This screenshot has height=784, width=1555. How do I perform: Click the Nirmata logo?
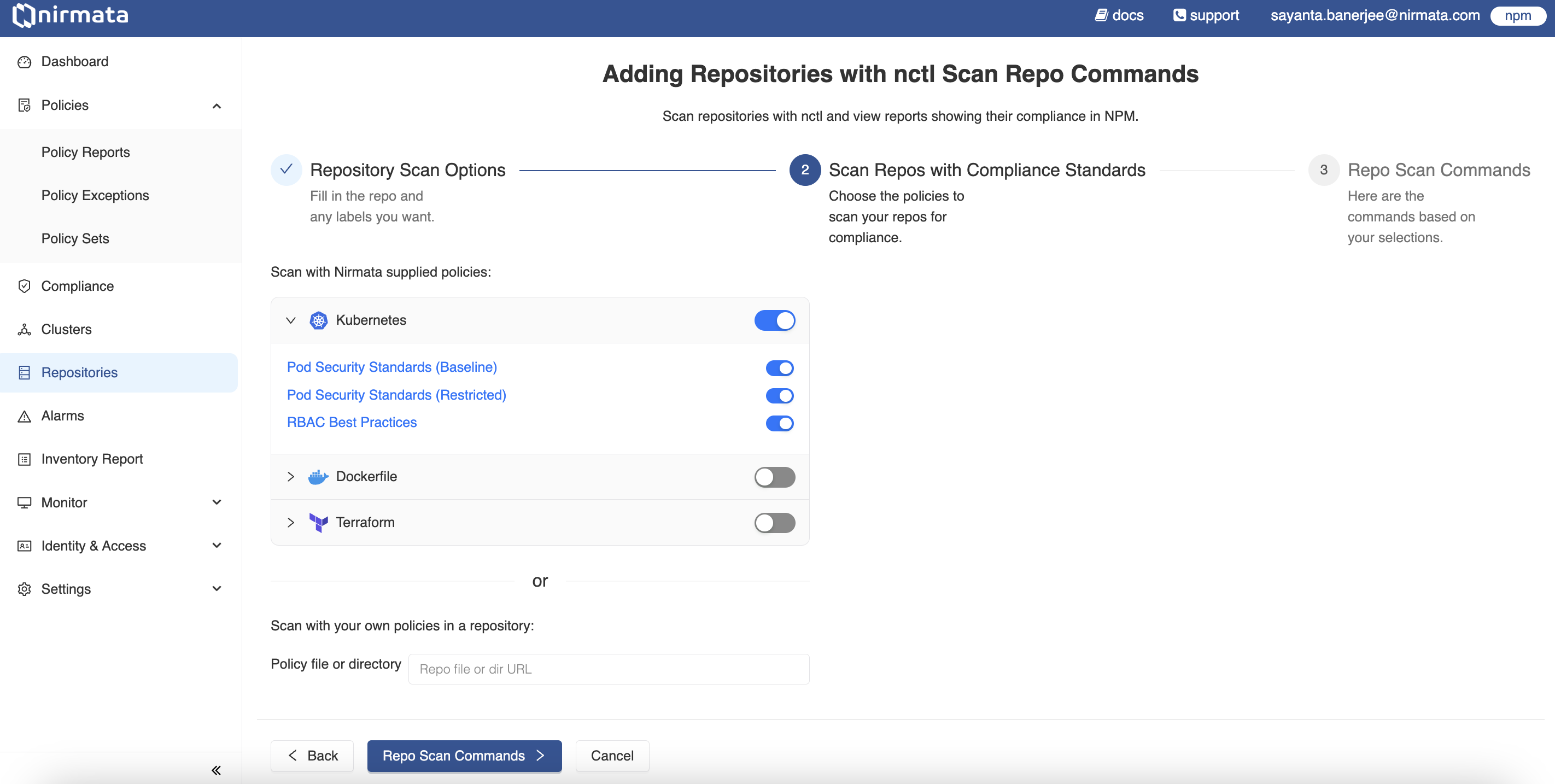click(x=70, y=15)
